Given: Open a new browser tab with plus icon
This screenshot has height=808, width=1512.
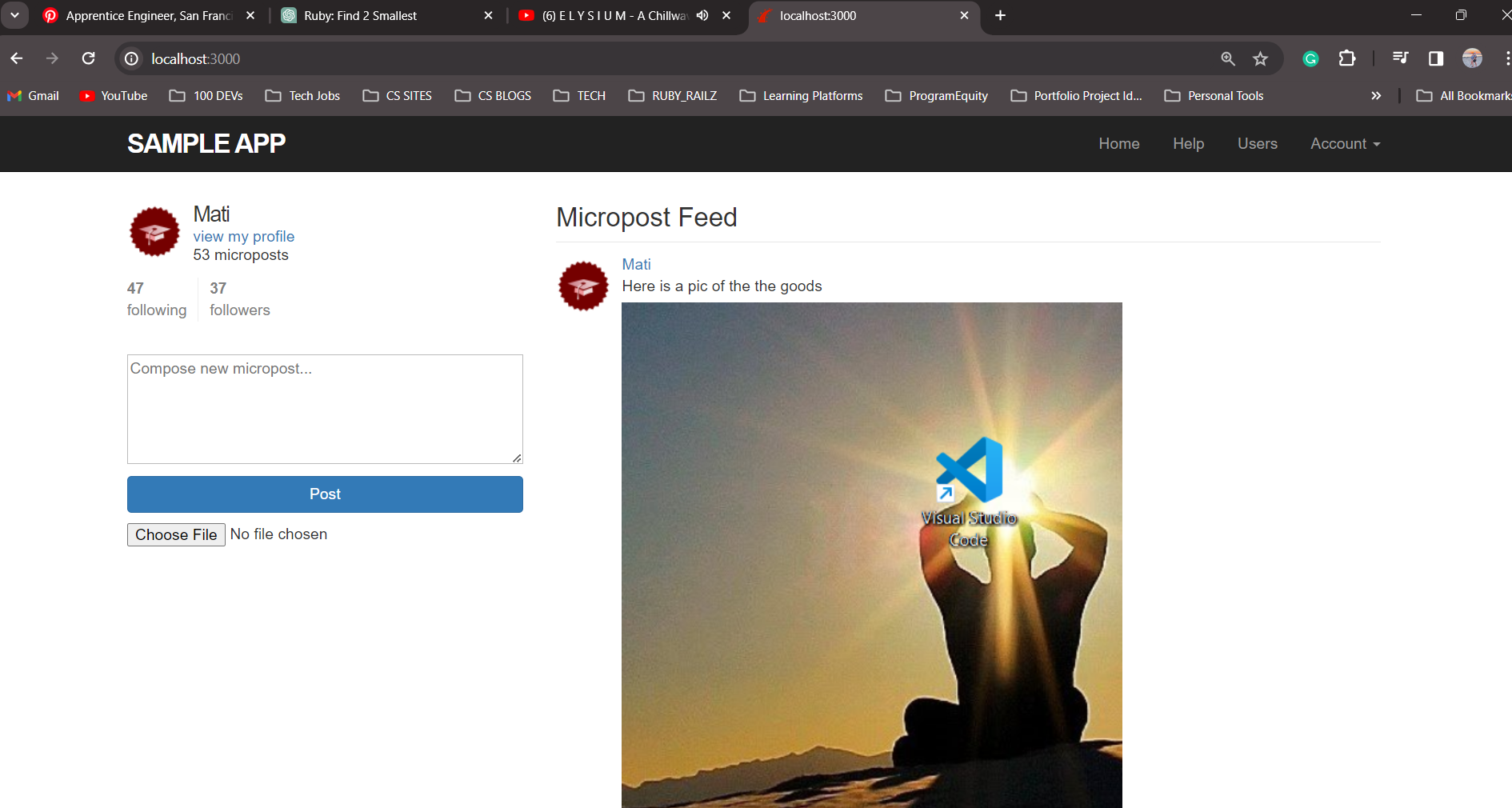Looking at the screenshot, I should pos(1000,15).
